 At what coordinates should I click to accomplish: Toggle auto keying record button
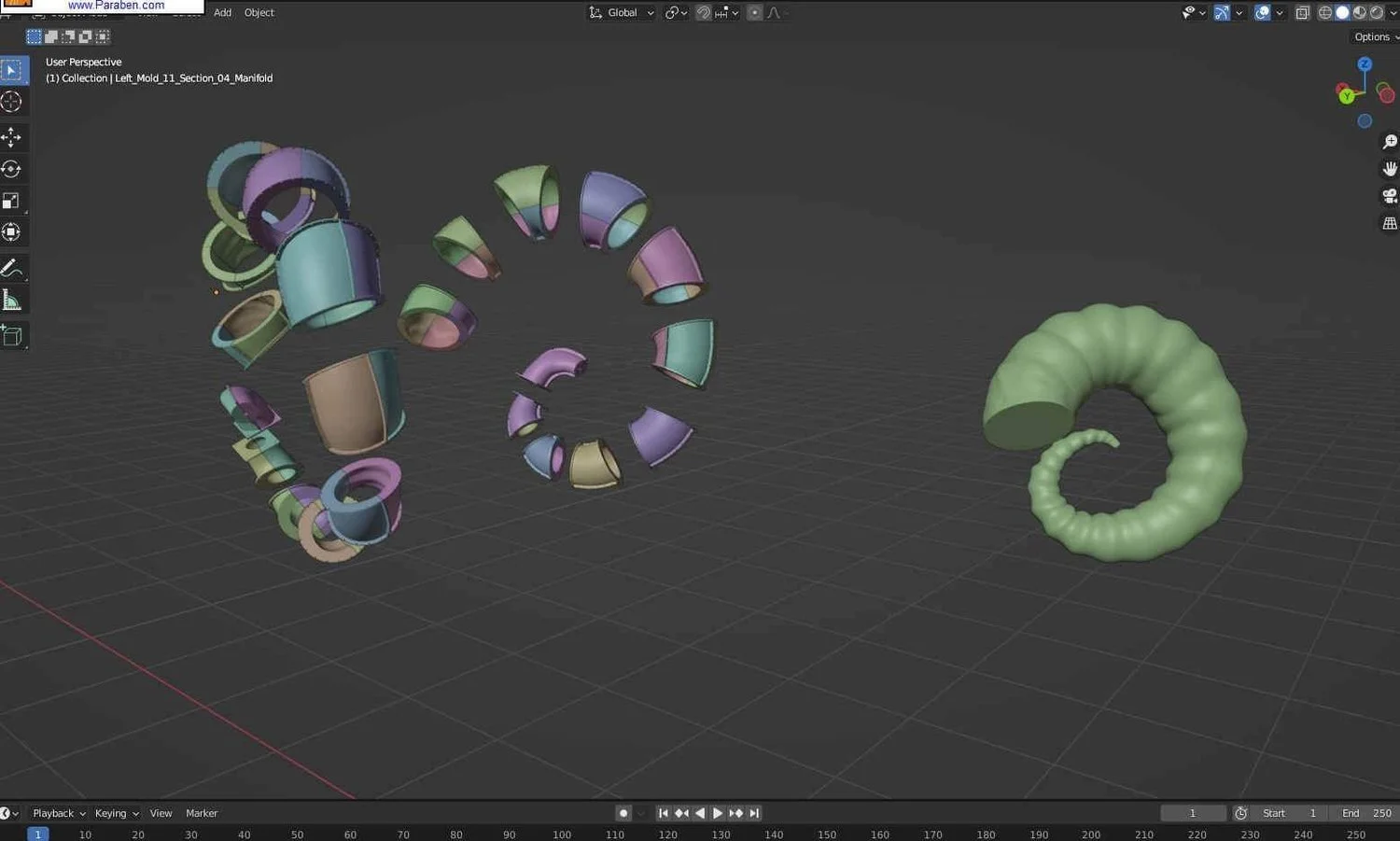[x=623, y=813]
